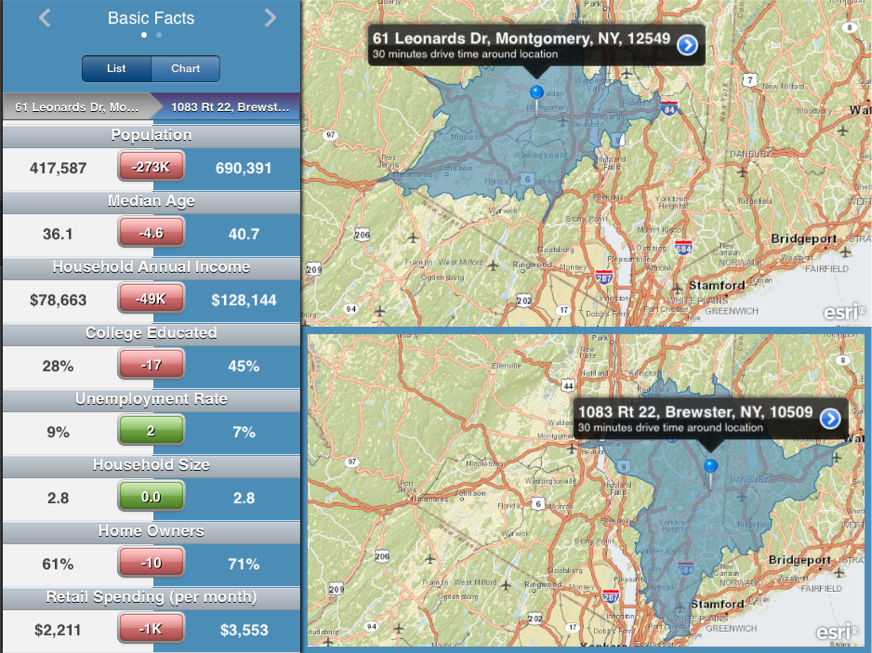Viewport: 872px width, 653px height.
Task: Go to previous panel with left arrow
Action: [x=45, y=18]
